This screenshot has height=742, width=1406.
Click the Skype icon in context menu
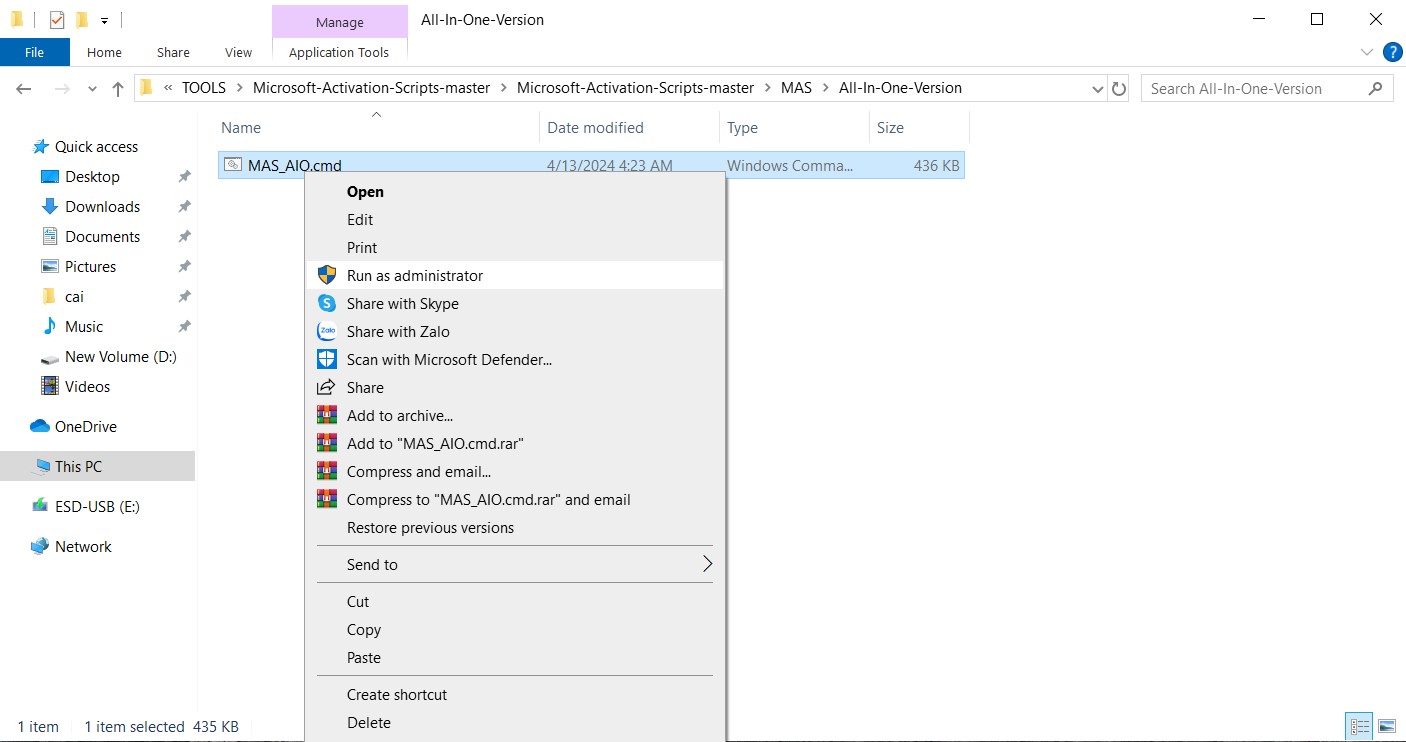[x=327, y=303]
